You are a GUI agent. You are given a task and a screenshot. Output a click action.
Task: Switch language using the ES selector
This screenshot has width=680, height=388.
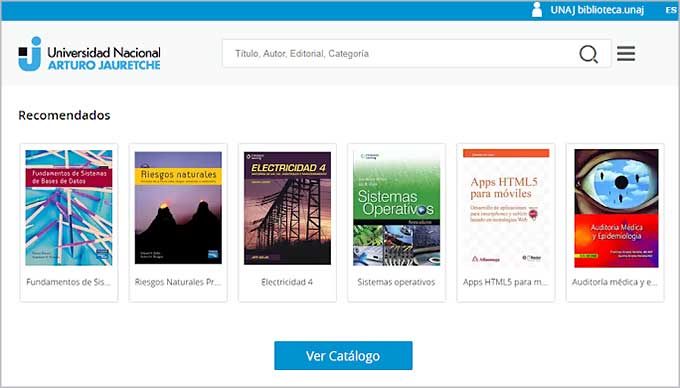(671, 10)
